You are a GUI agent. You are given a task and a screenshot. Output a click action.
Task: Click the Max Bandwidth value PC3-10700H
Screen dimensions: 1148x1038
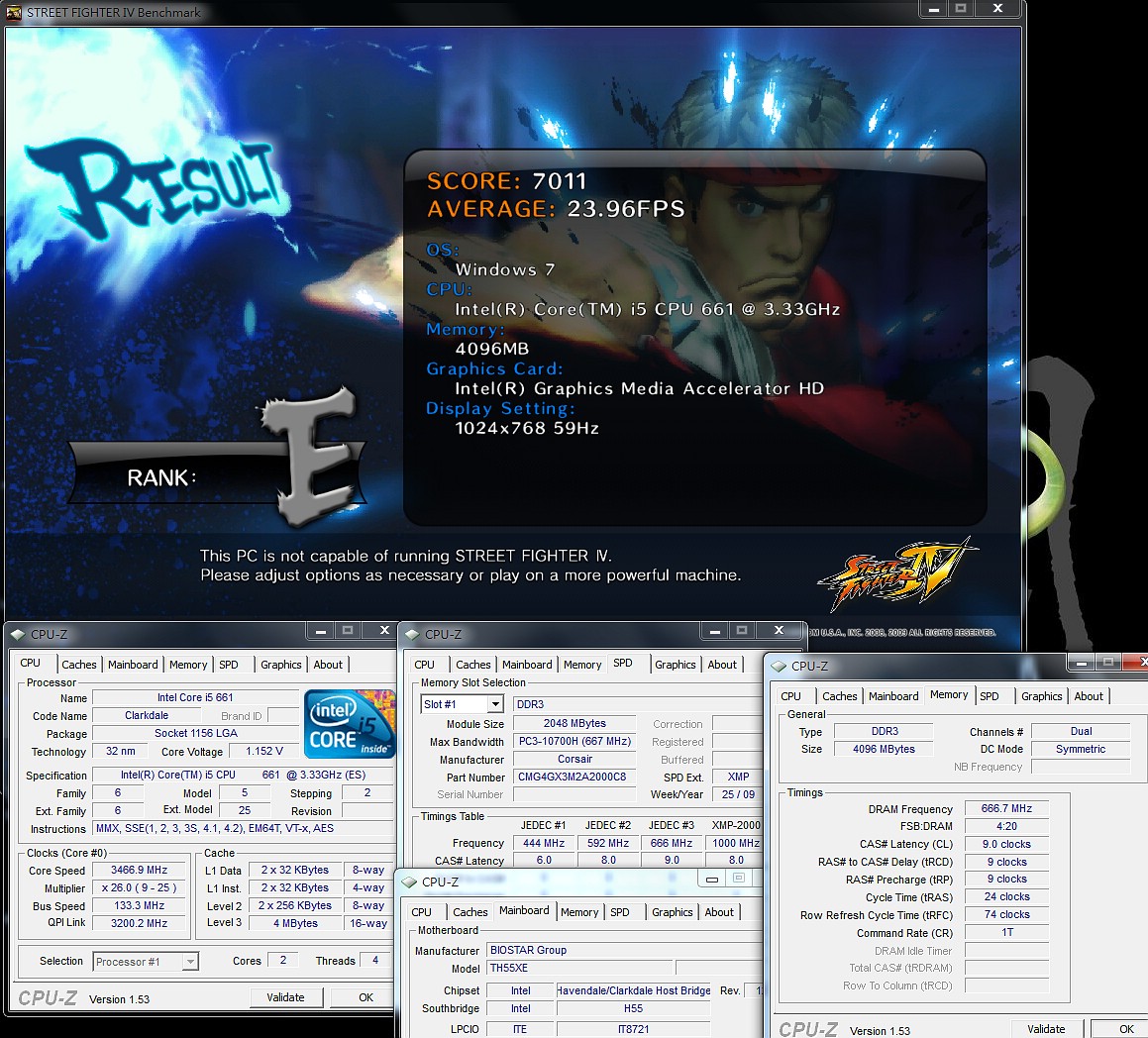(574, 742)
